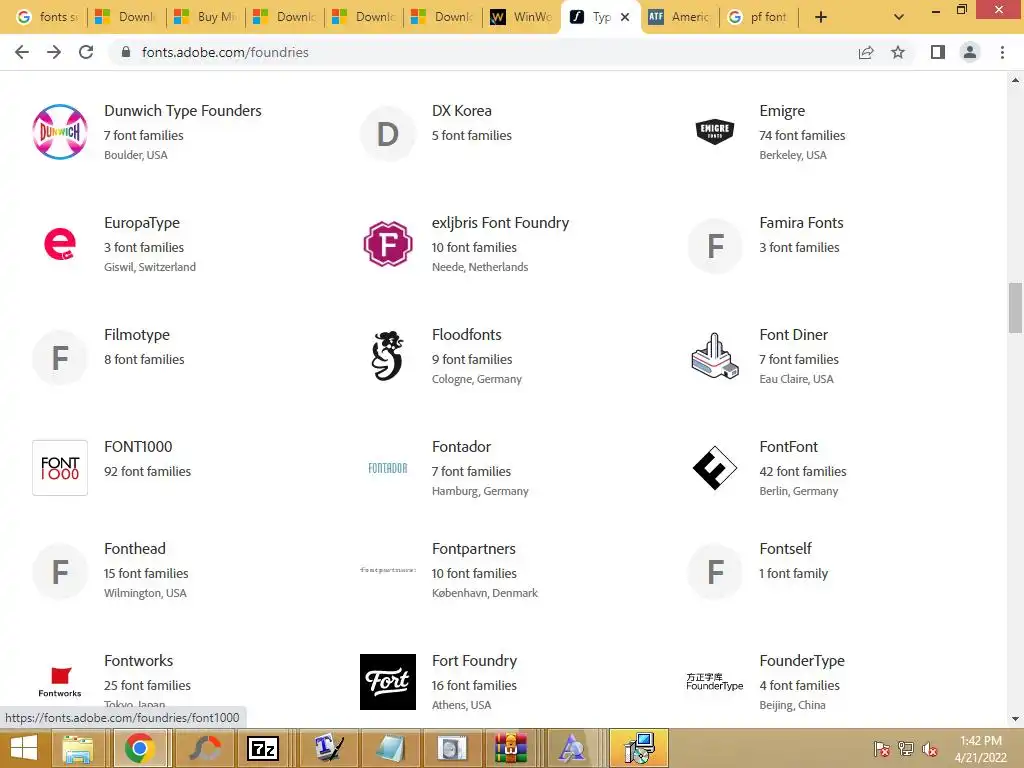Reload the foundries page
This screenshot has height=768, width=1024.
[x=86, y=52]
